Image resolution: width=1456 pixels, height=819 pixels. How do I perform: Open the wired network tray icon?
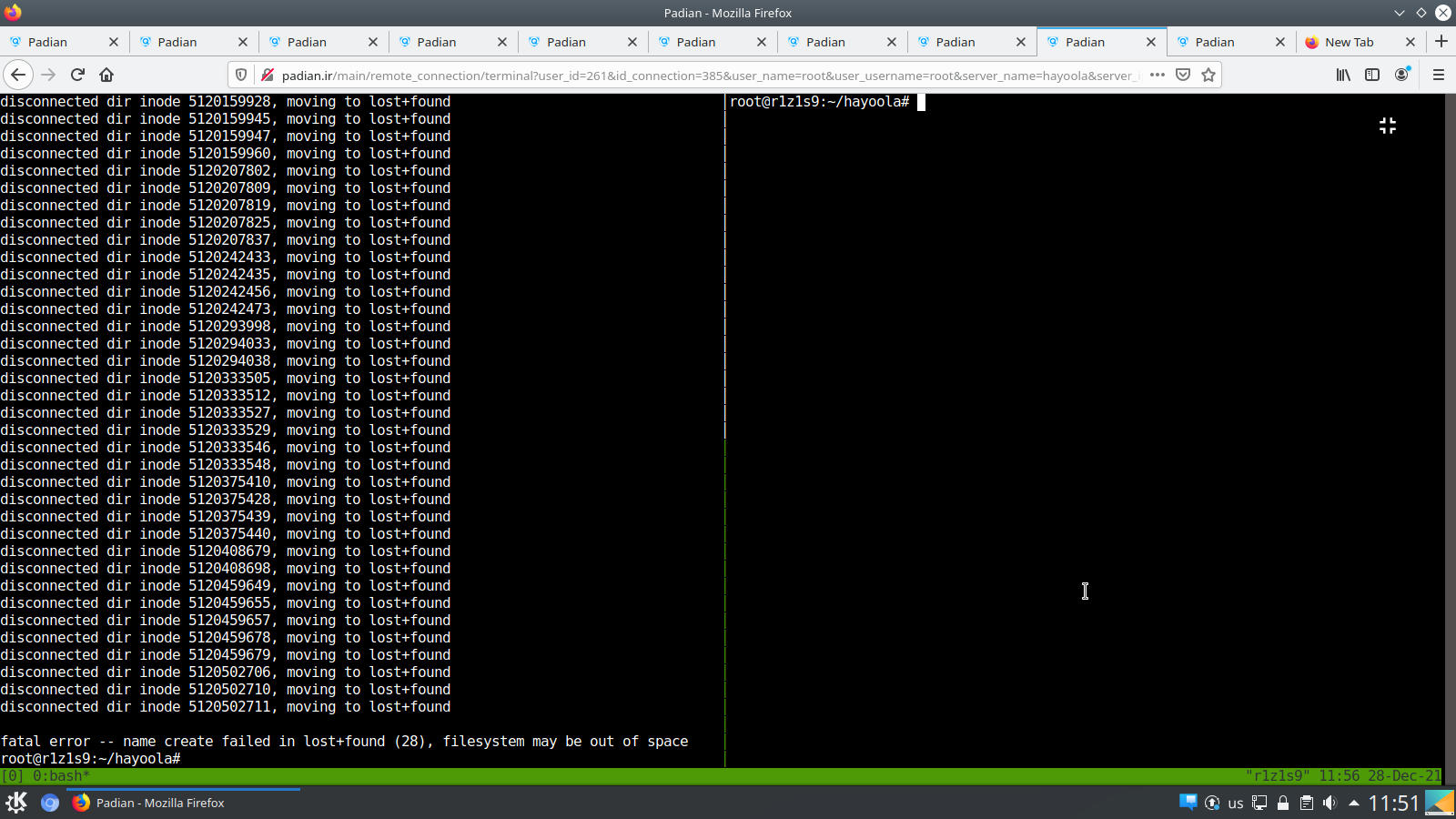pyautogui.click(x=1259, y=803)
